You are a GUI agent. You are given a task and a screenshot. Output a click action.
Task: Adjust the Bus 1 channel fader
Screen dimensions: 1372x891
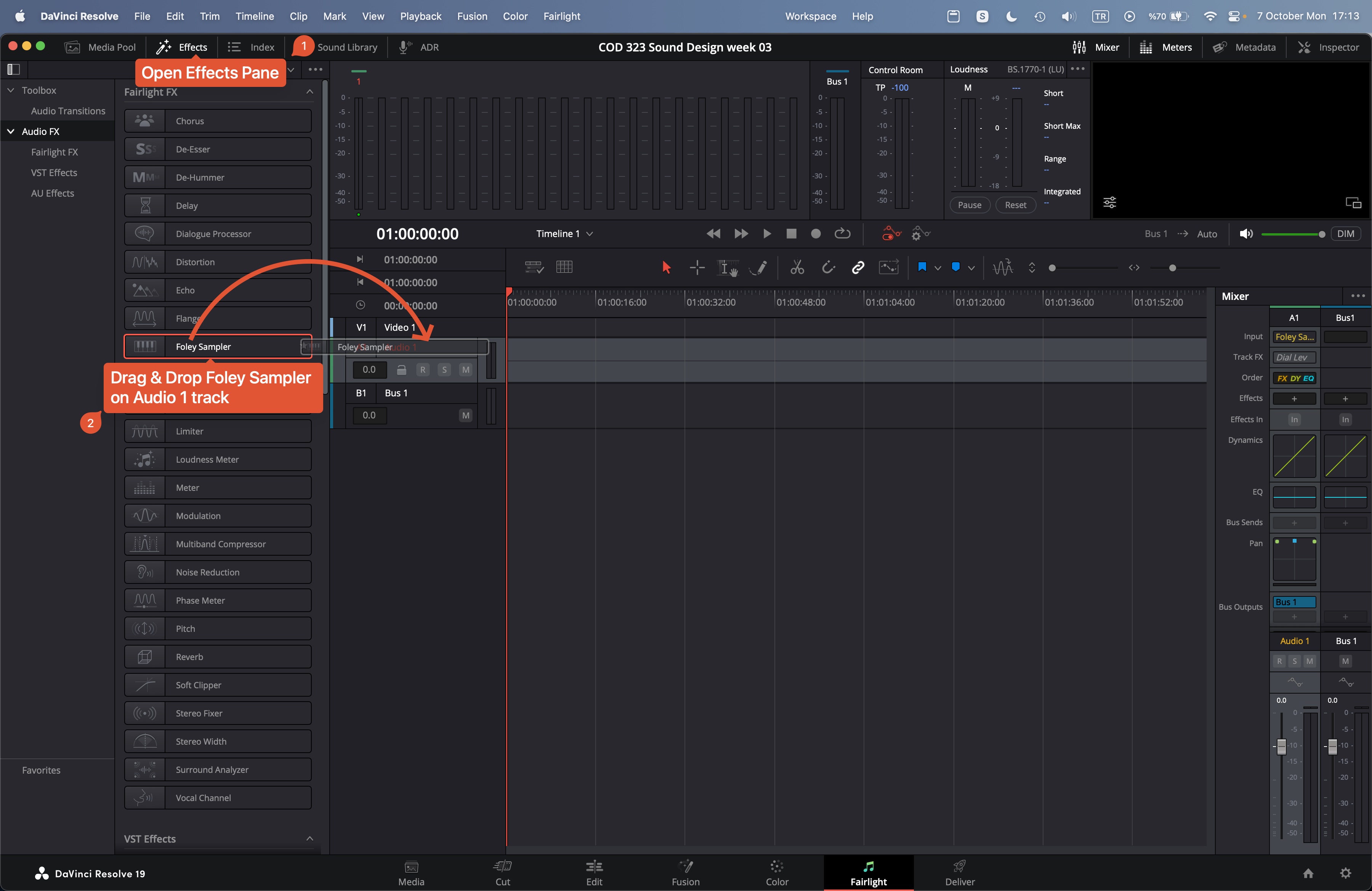1332,746
